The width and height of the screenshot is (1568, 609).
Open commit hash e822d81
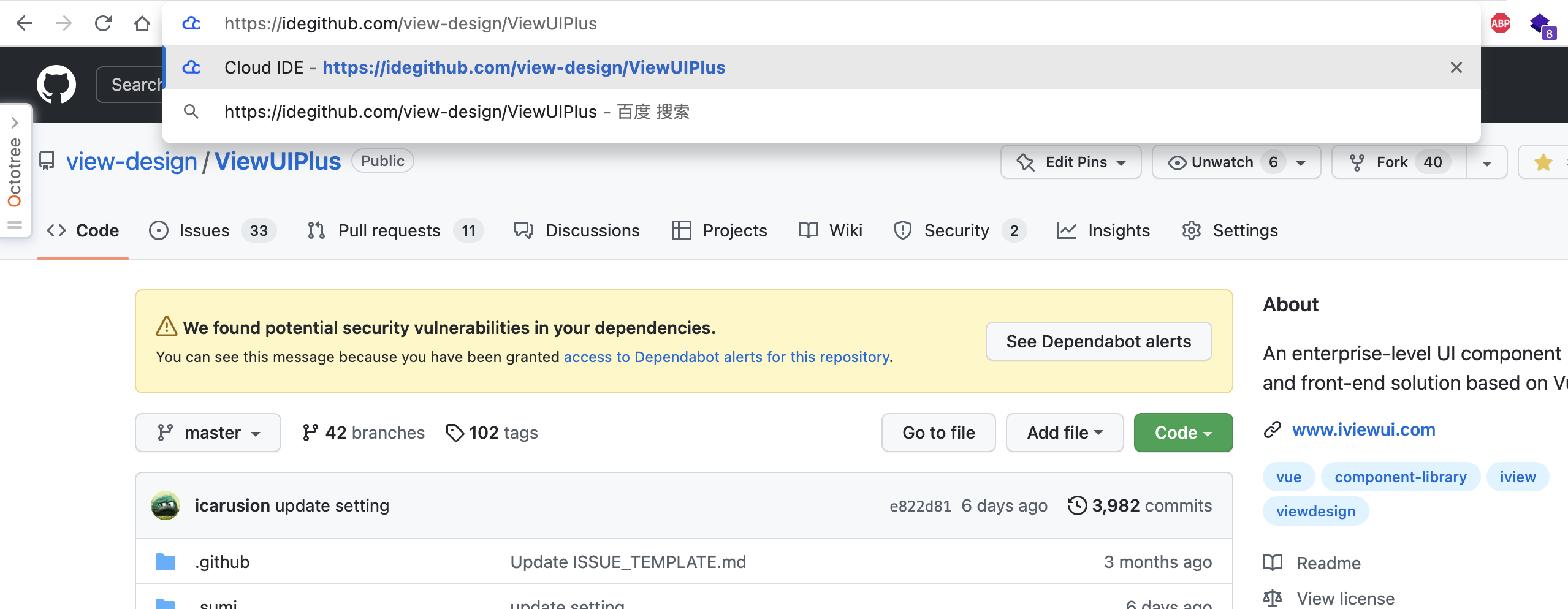[920, 506]
